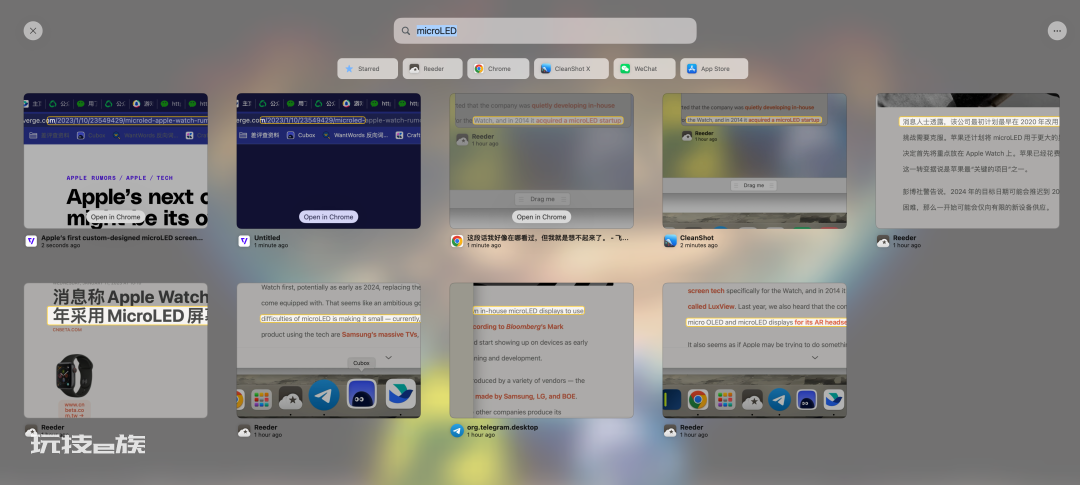
Task: Click the 2 seconds ago timestamp
Action: (x=61, y=245)
